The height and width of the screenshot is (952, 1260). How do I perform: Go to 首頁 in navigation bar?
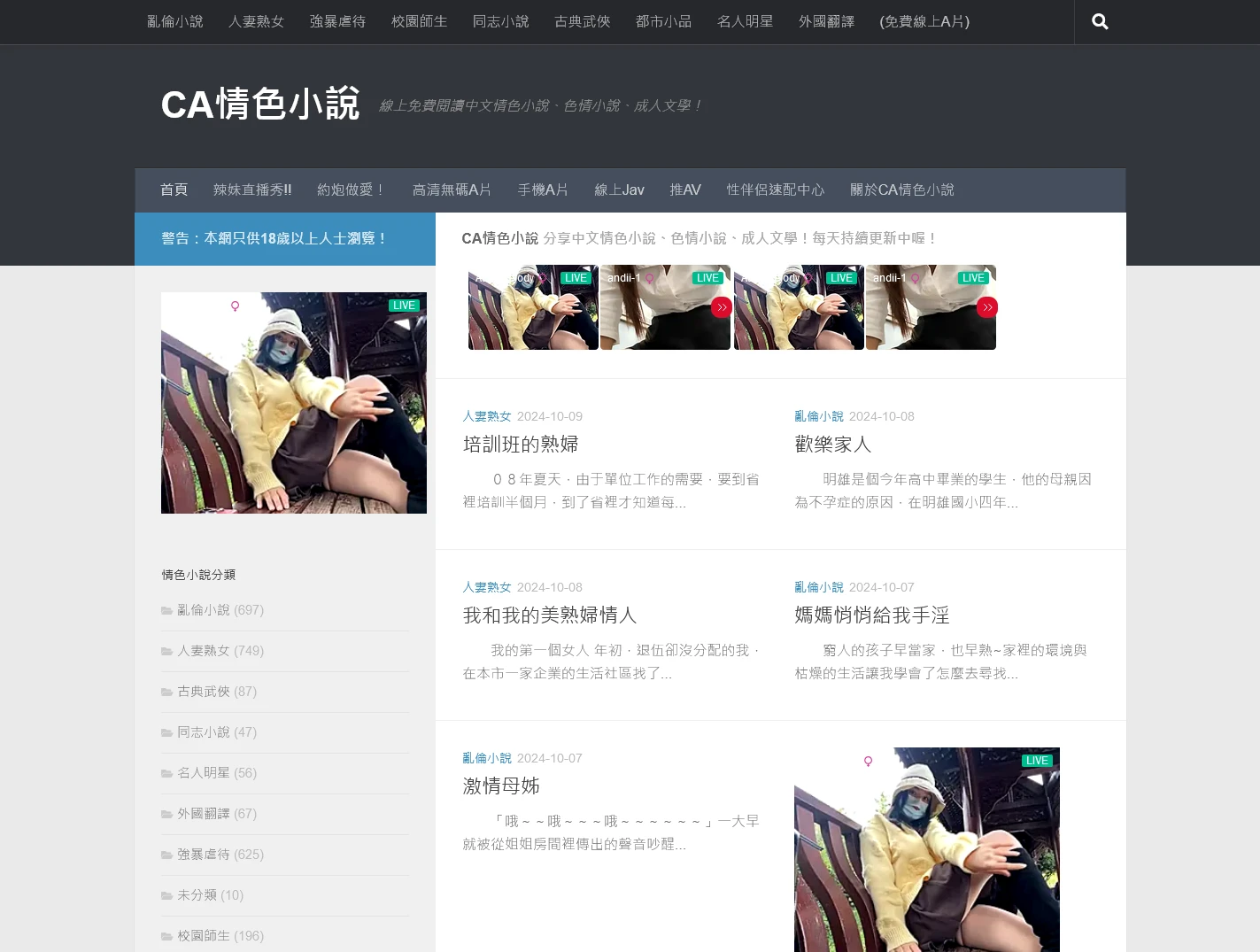point(174,190)
